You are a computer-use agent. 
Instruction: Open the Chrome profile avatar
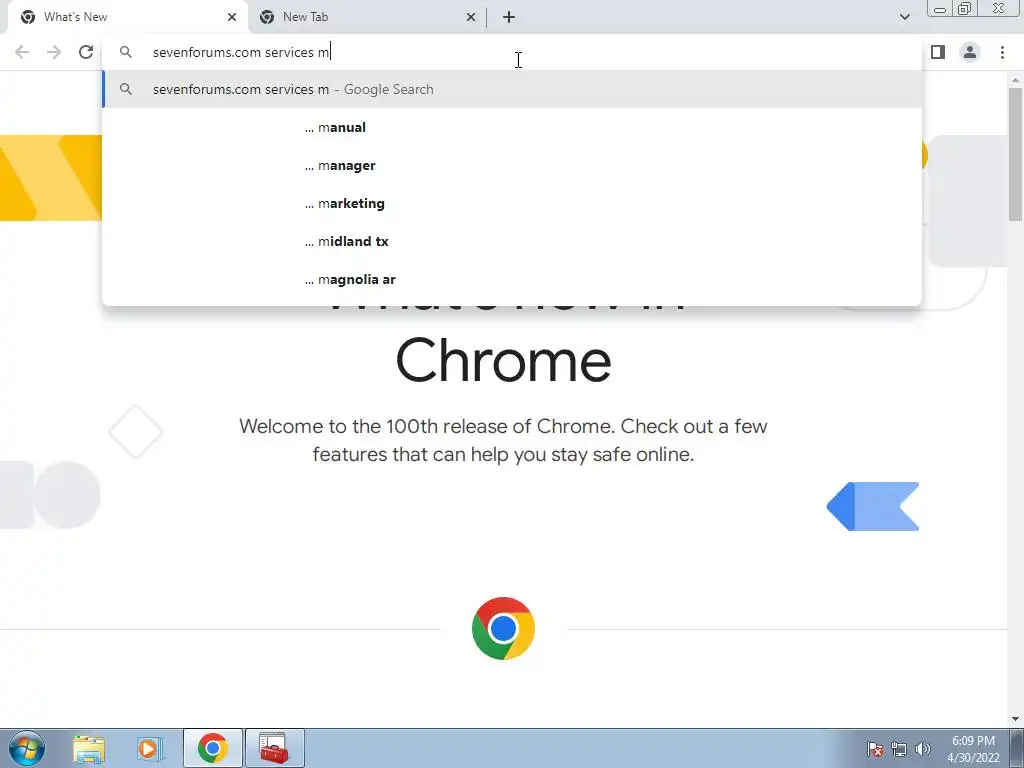pyautogui.click(x=970, y=52)
